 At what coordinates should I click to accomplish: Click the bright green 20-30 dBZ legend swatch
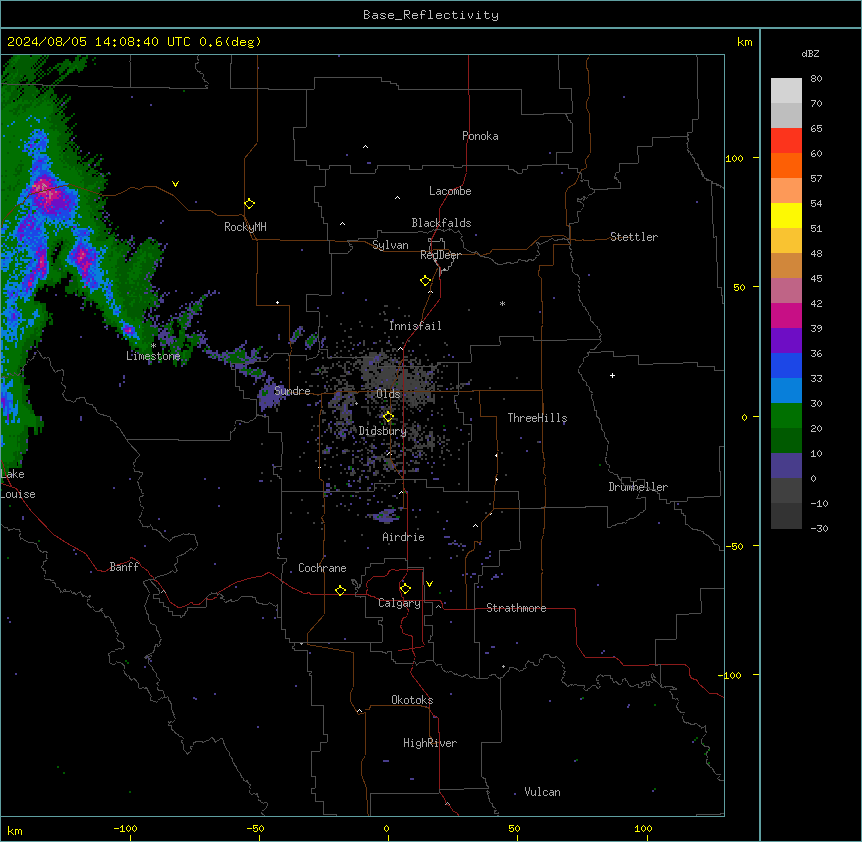point(786,416)
